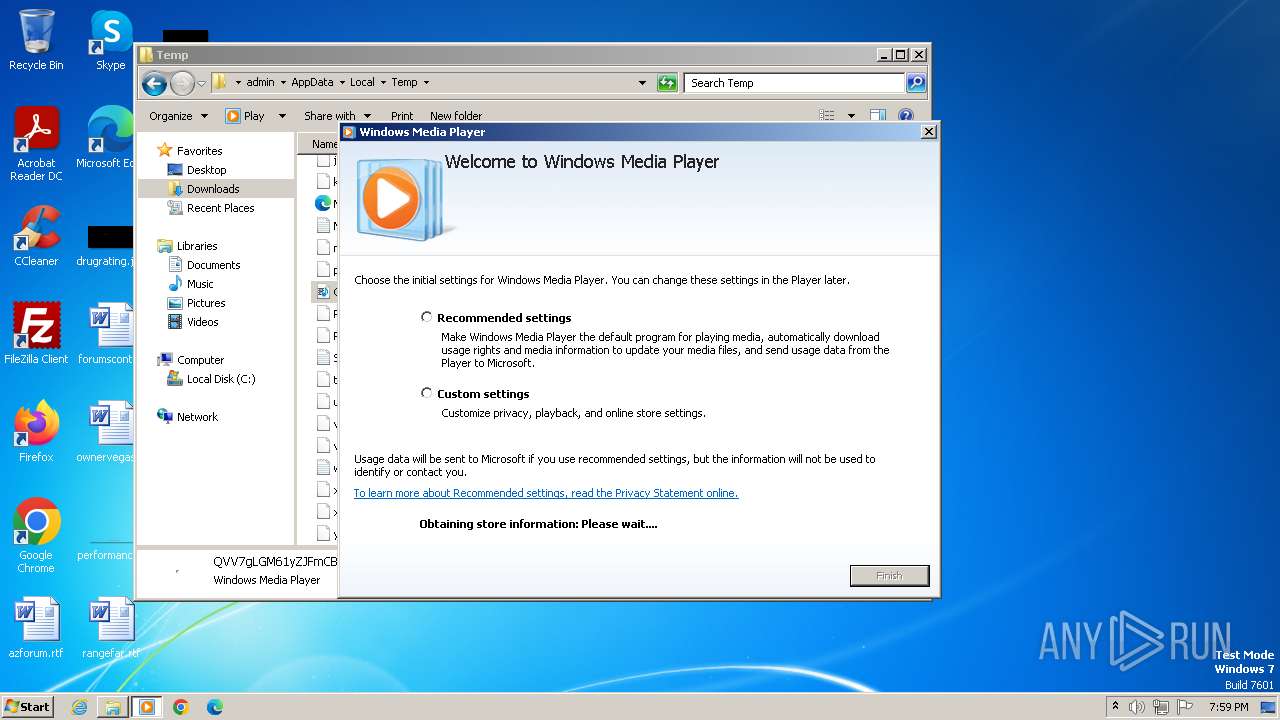Screen dimensions: 1280x720
Task: Change the view with the views icon
Action: (x=827, y=116)
